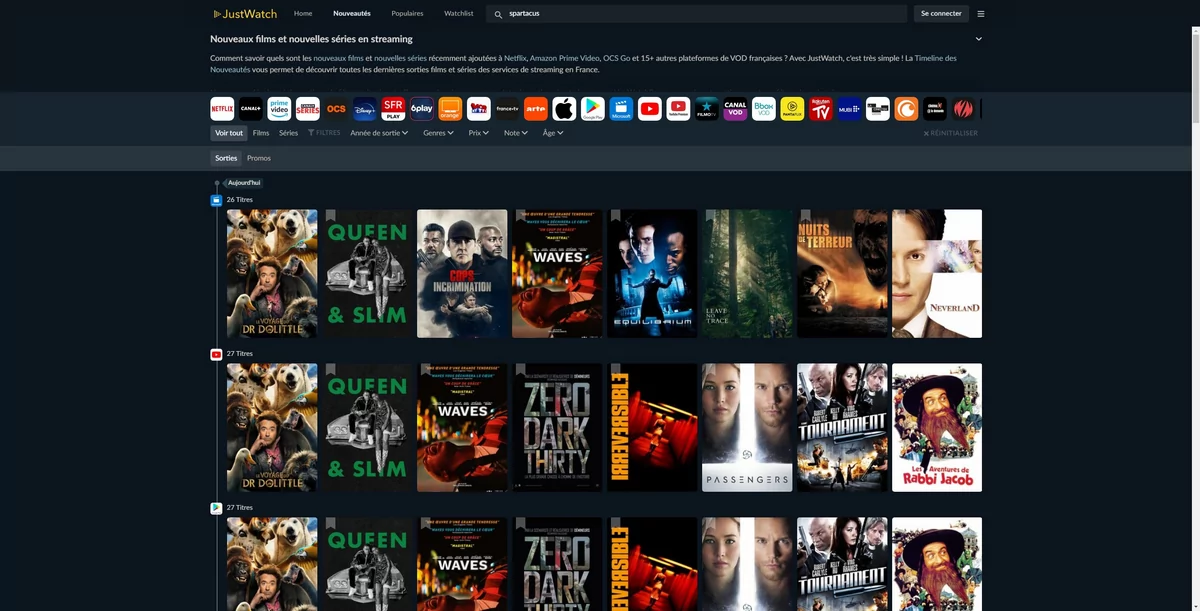Show only Films
The image size is (1200, 611).
click(x=261, y=133)
